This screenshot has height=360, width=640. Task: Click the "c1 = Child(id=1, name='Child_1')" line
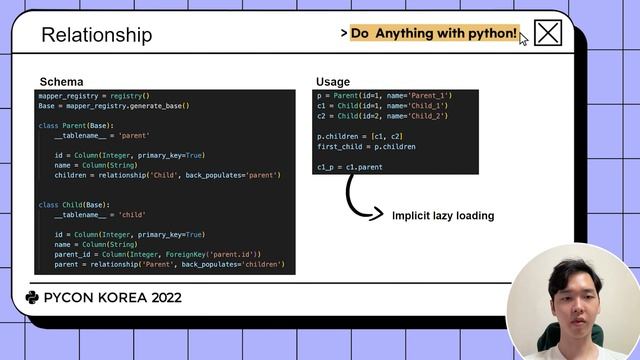[x=382, y=106]
